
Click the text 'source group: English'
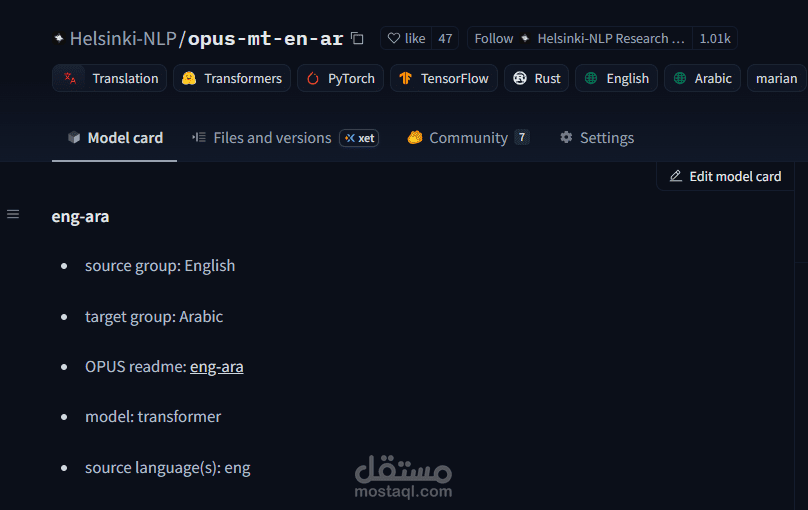tap(160, 266)
